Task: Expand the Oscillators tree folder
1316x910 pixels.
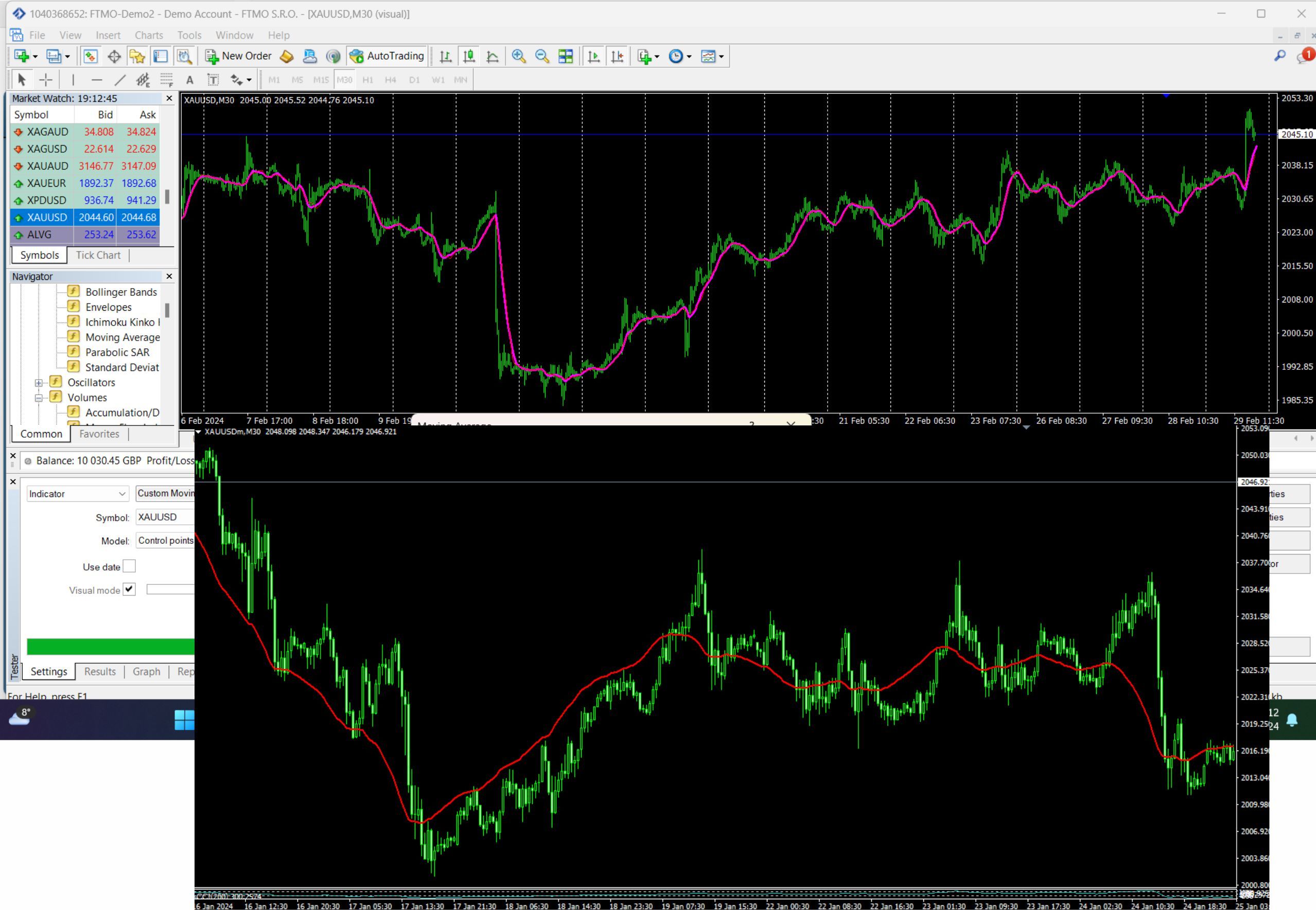Action: tap(39, 383)
